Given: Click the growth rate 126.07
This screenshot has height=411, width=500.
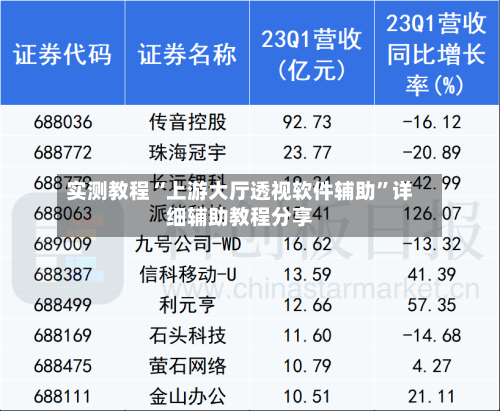Looking at the screenshot, I should [x=432, y=213].
